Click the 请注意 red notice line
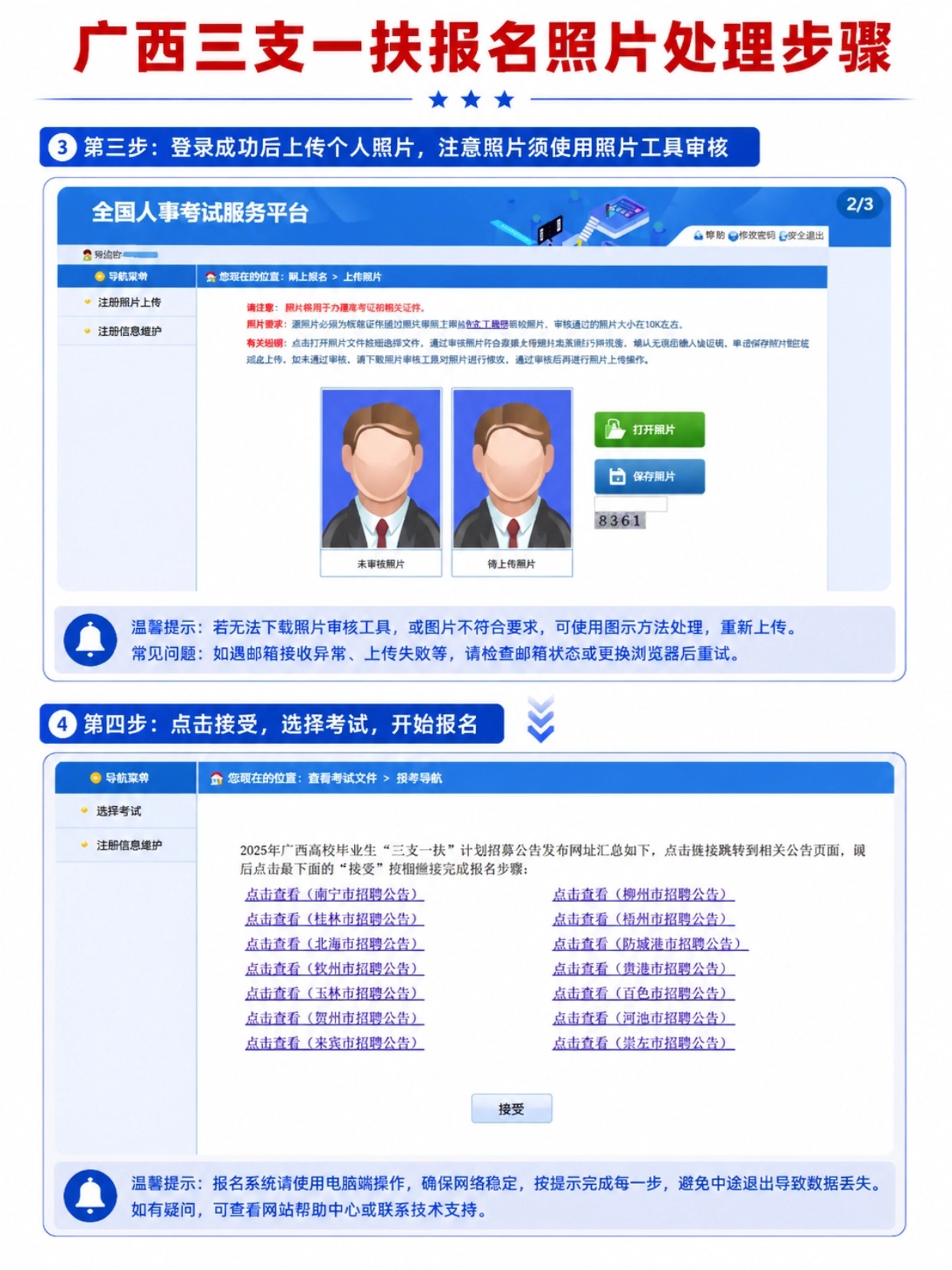The height and width of the screenshot is (1270, 952). (x=336, y=308)
